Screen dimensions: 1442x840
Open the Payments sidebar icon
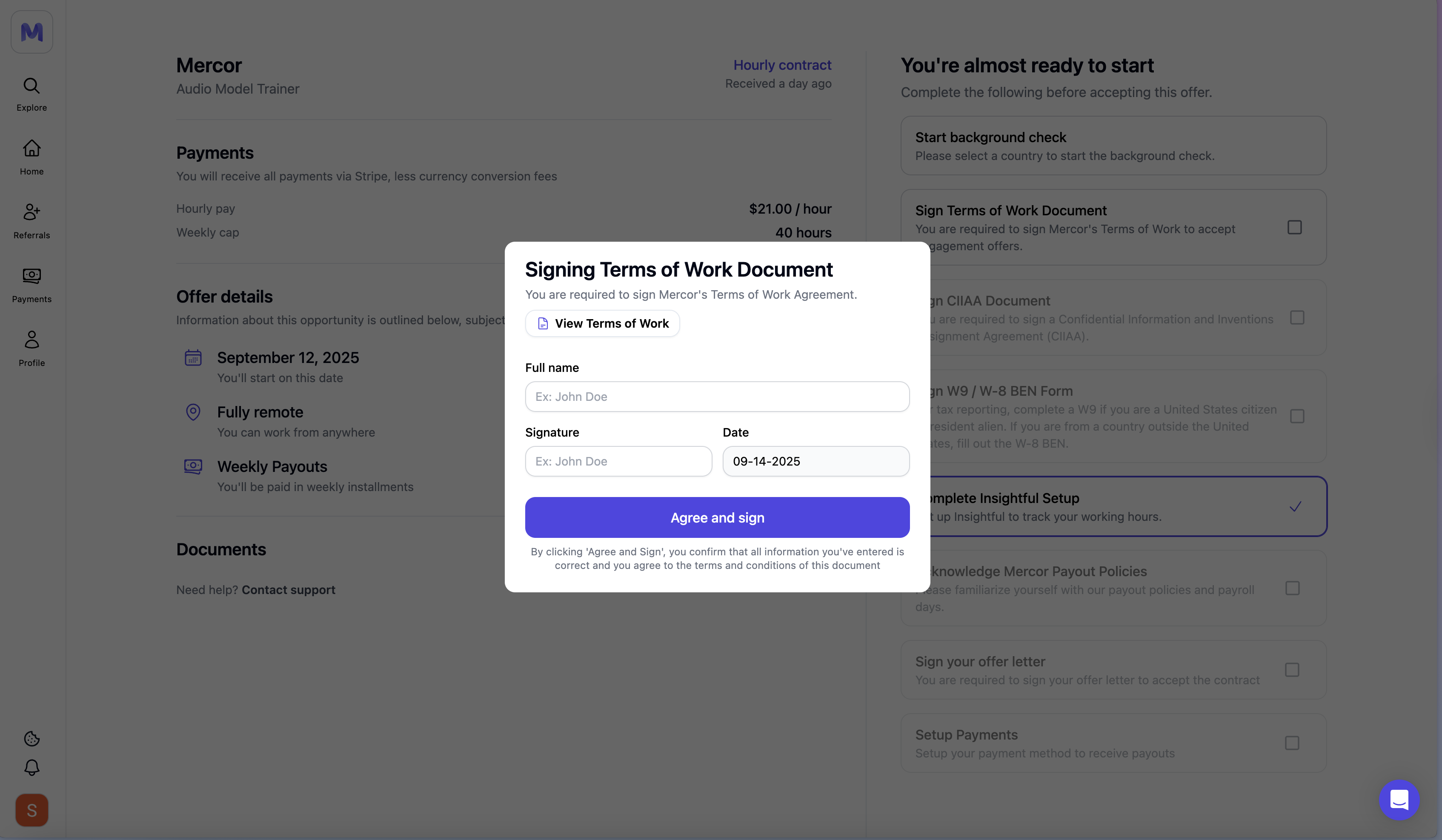[31, 276]
